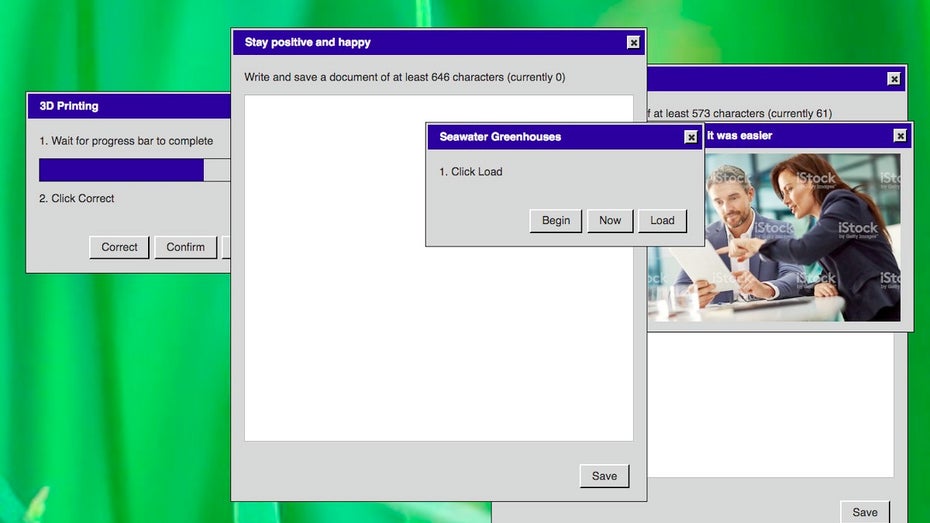930x523 pixels.
Task: Click the cut-off button right of Confirm
Action: pyautogui.click(x=226, y=247)
